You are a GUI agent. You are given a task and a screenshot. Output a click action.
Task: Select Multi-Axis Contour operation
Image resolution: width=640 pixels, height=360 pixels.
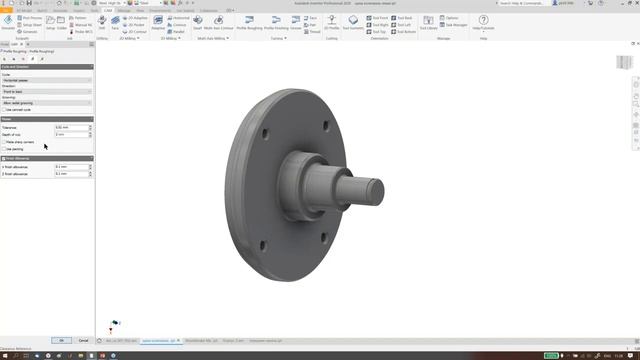click(218, 22)
